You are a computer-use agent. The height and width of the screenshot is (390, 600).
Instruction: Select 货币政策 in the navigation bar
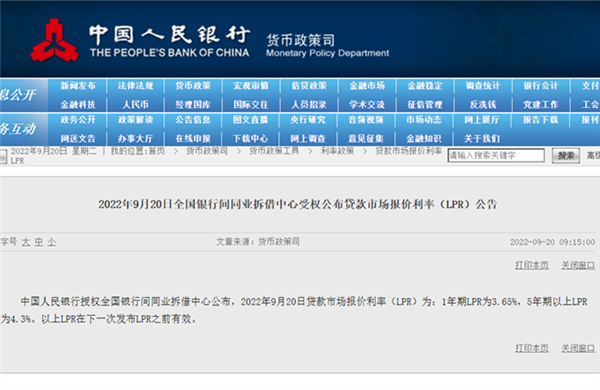coord(193,86)
